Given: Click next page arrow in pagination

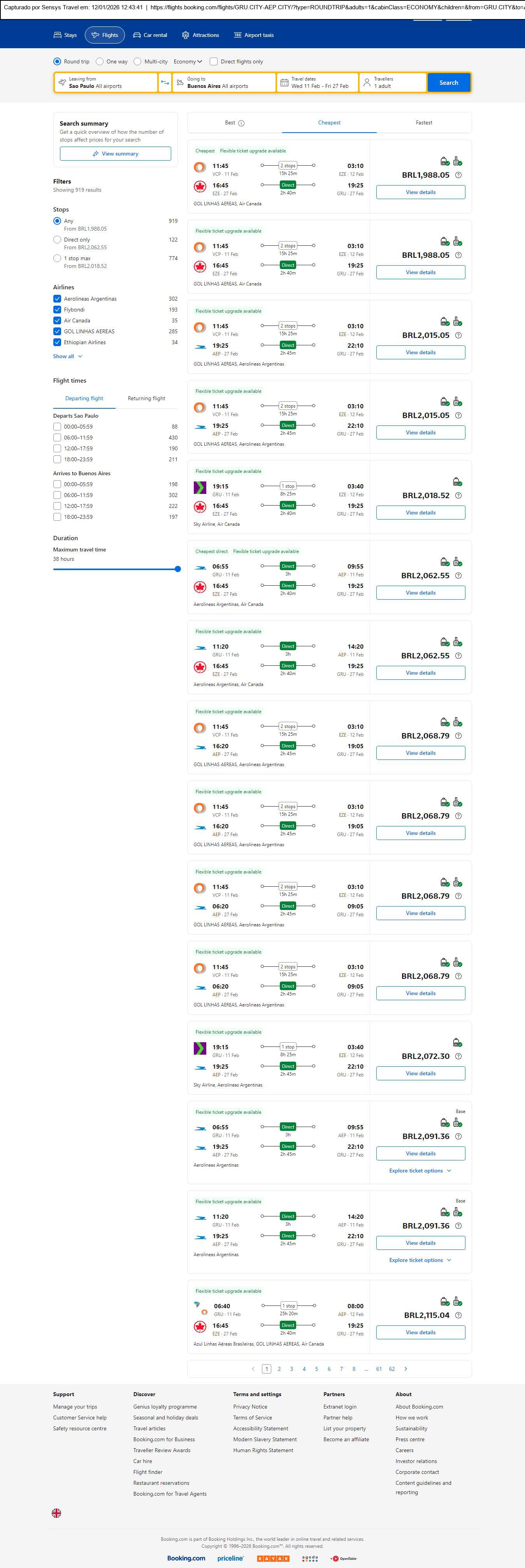Looking at the screenshot, I should (406, 1368).
